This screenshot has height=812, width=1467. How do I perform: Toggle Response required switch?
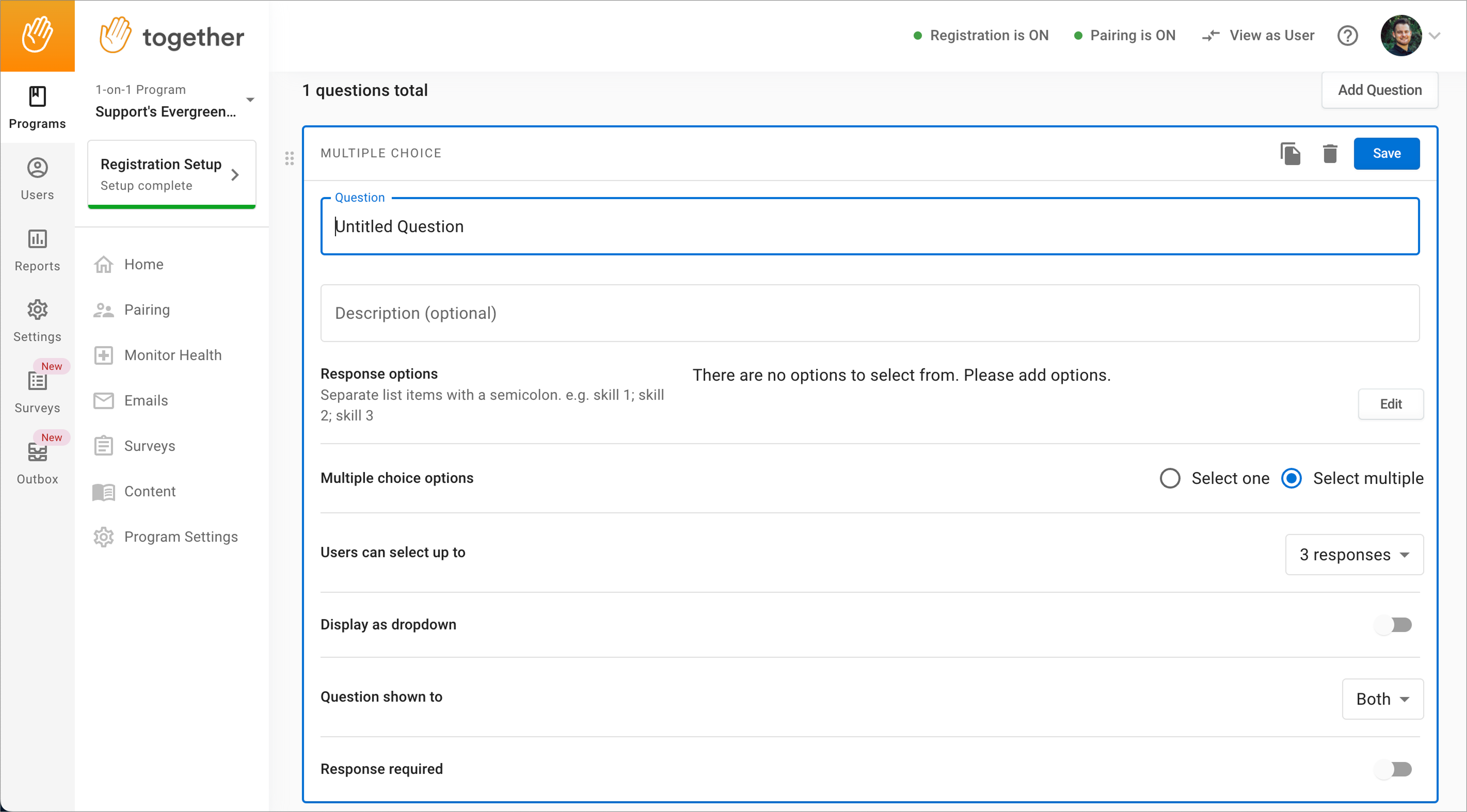[1393, 769]
